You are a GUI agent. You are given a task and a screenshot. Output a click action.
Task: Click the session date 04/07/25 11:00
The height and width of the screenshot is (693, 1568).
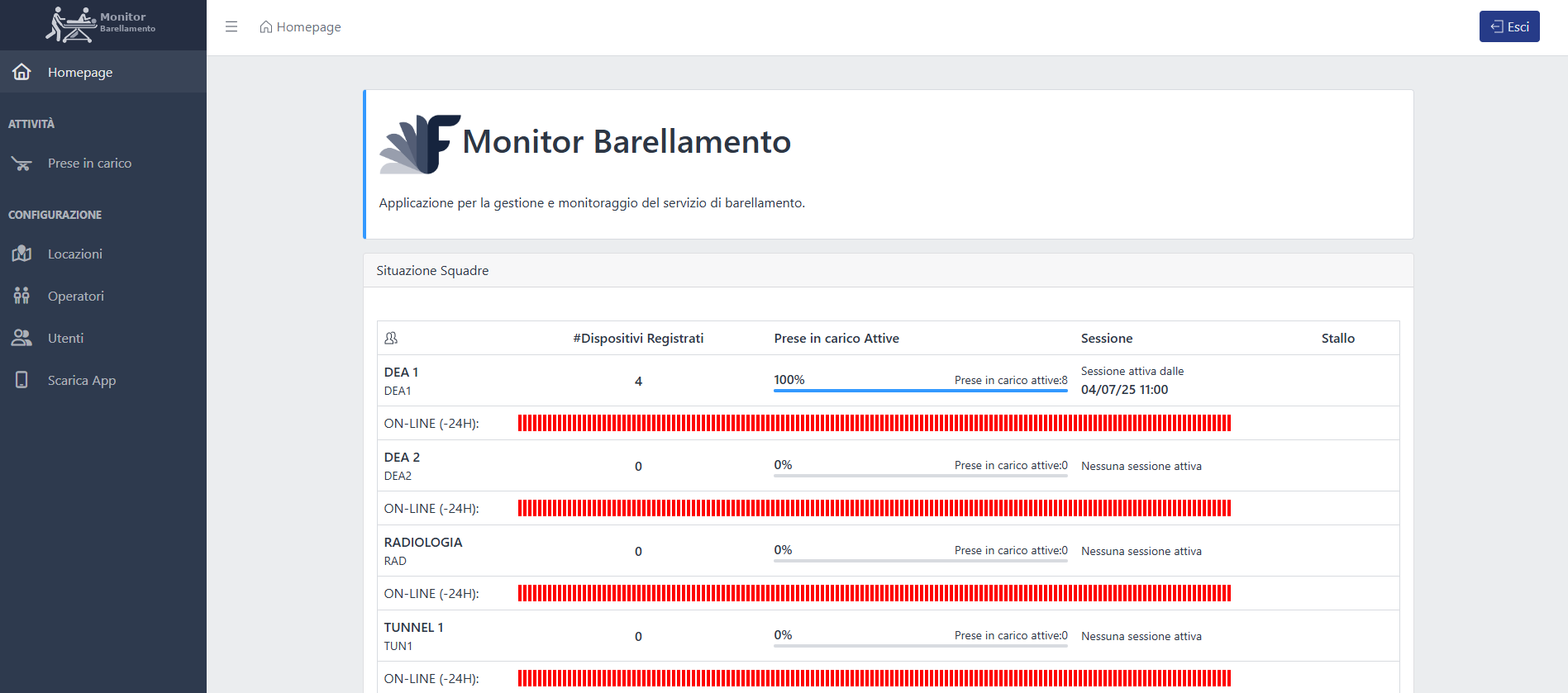[x=1125, y=390]
